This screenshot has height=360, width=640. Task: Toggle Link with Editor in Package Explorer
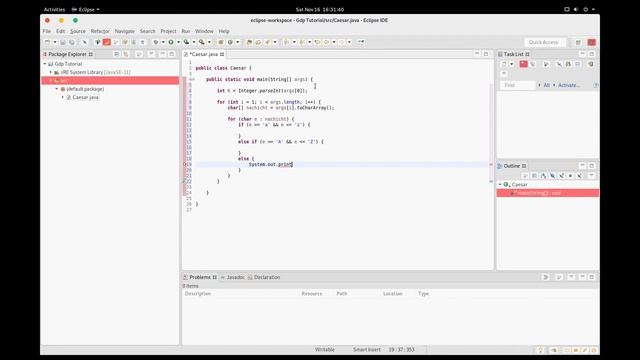[126, 54]
